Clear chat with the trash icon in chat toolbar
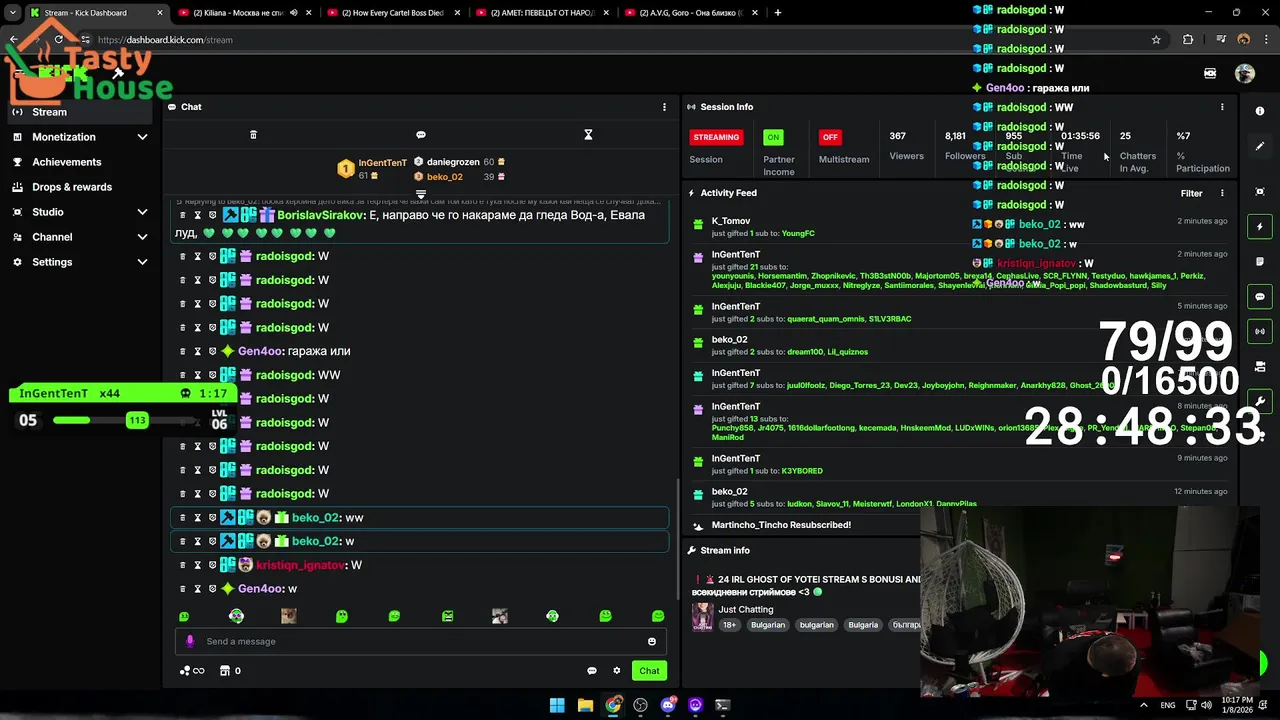The width and height of the screenshot is (1280, 720). point(253,135)
